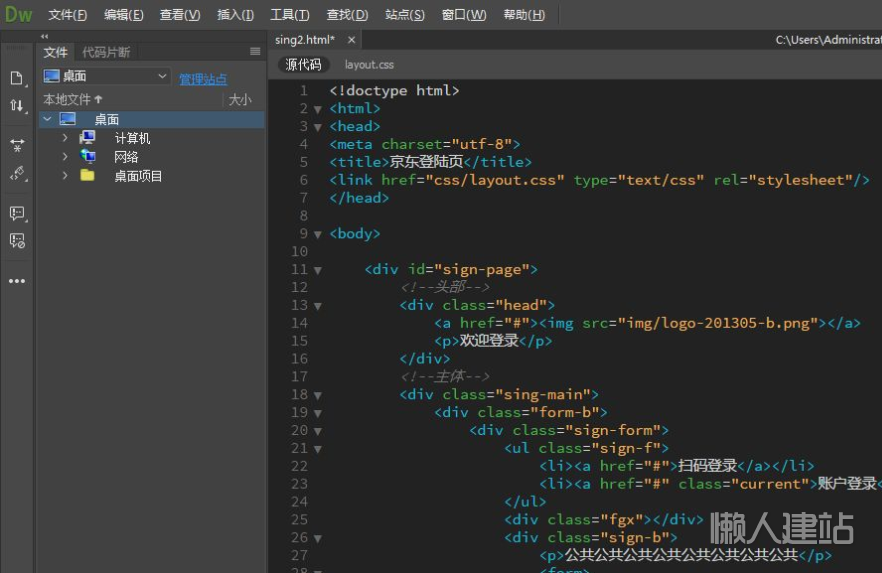Switch to the 代码片断 panel tab

click(106, 52)
